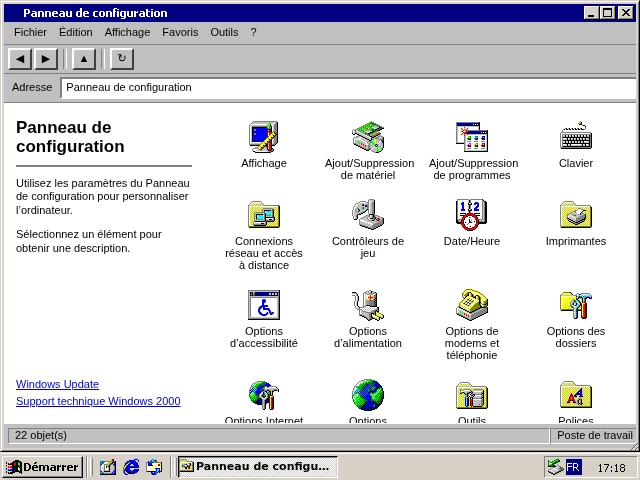Image resolution: width=640 pixels, height=480 pixels.
Task: Open the ? help menu
Action: [253, 32]
